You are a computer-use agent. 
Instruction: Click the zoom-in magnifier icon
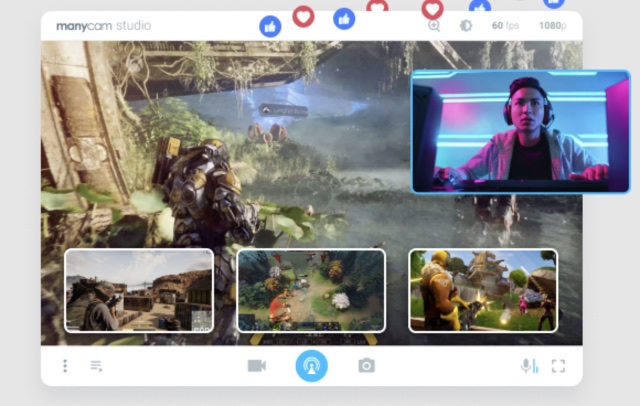(x=434, y=26)
